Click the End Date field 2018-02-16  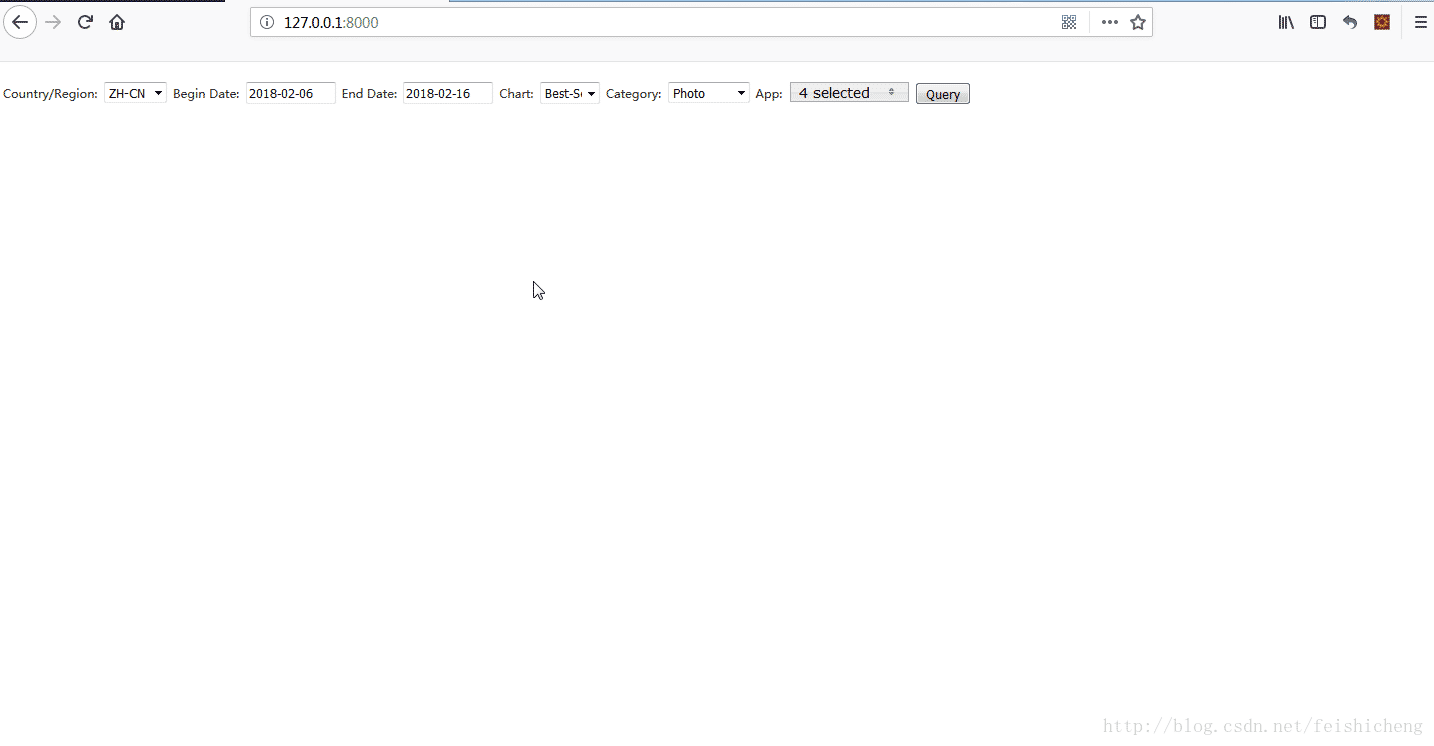tap(448, 93)
